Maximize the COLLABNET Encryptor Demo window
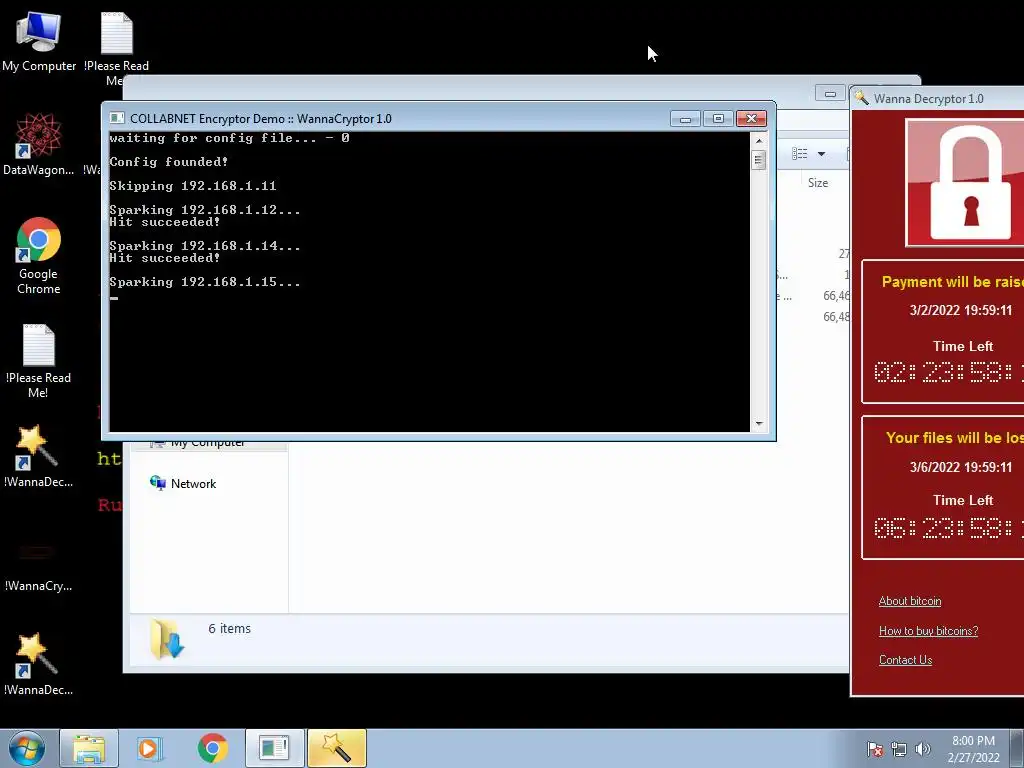 pyautogui.click(x=718, y=119)
